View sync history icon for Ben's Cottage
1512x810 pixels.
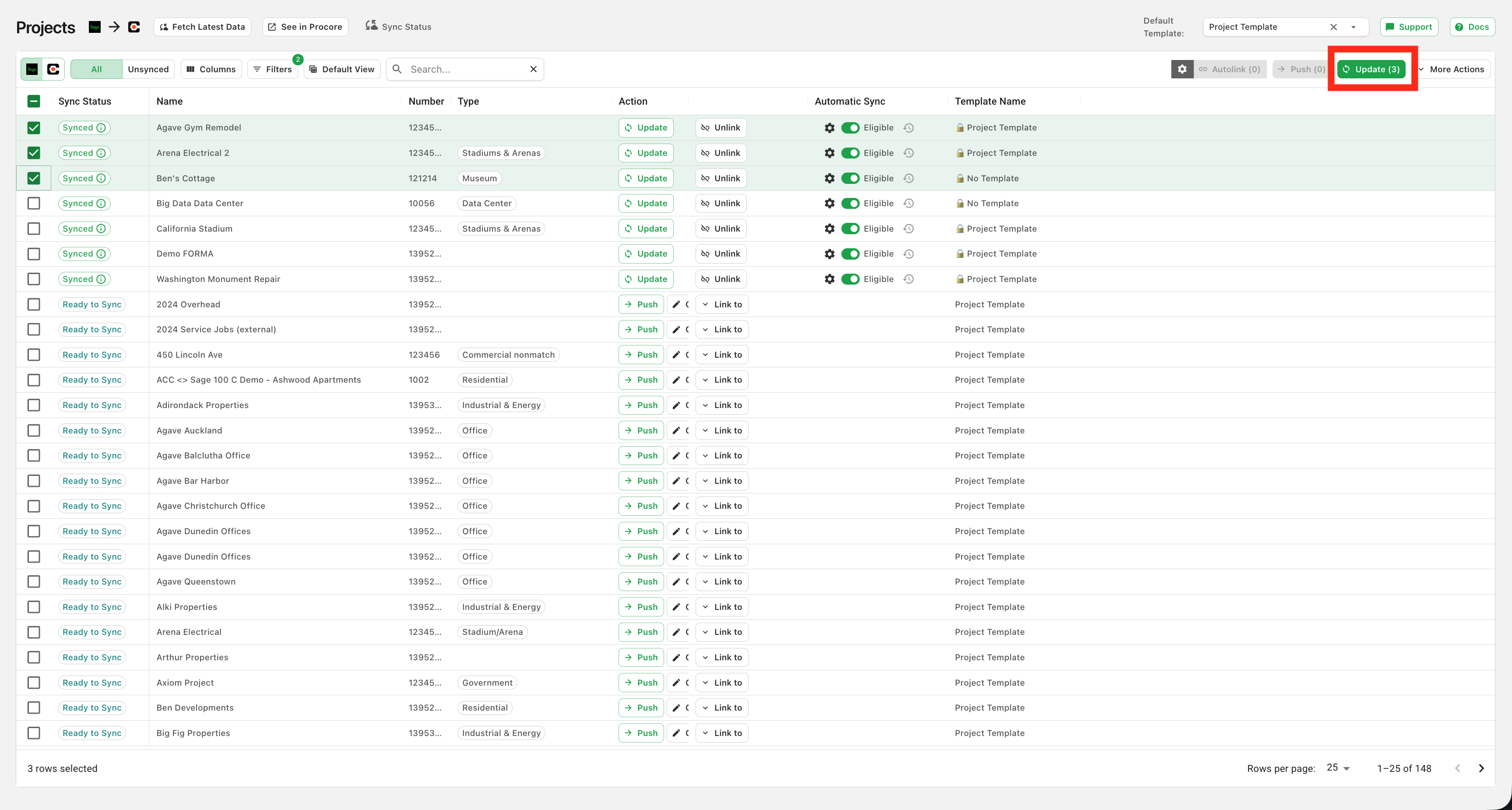pyautogui.click(x=909, y=179)
